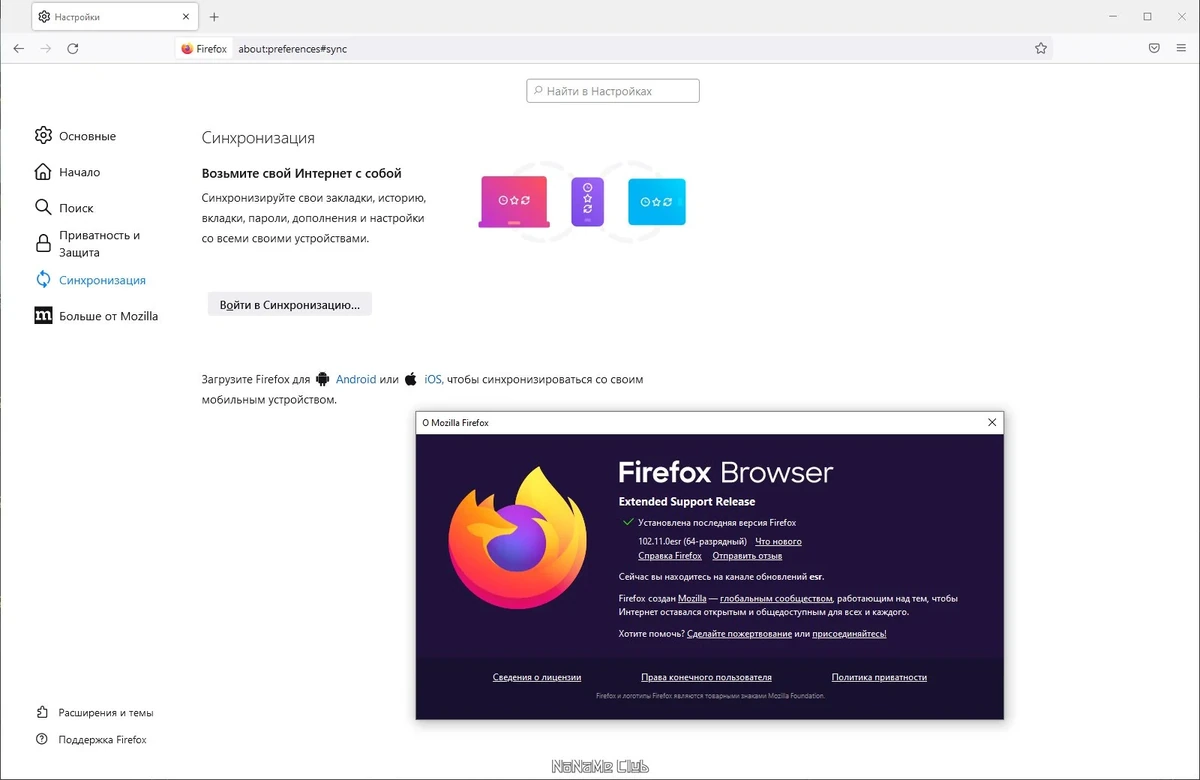
Task: Open a new tab with plus icon
Action: 214,17
